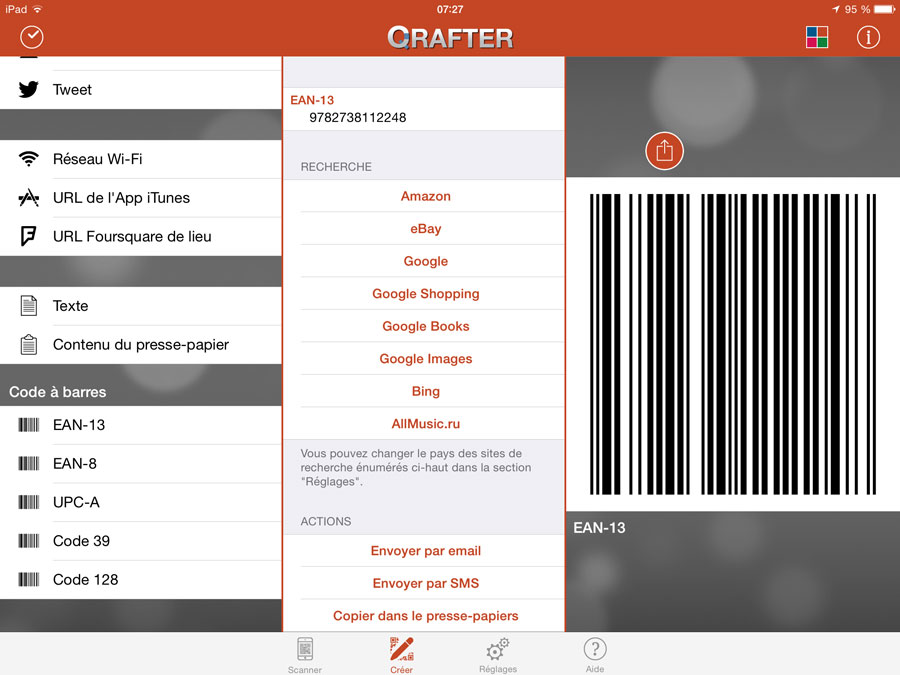Tap the generated barcode image
The image size is (900, 675).
(733, 344)
